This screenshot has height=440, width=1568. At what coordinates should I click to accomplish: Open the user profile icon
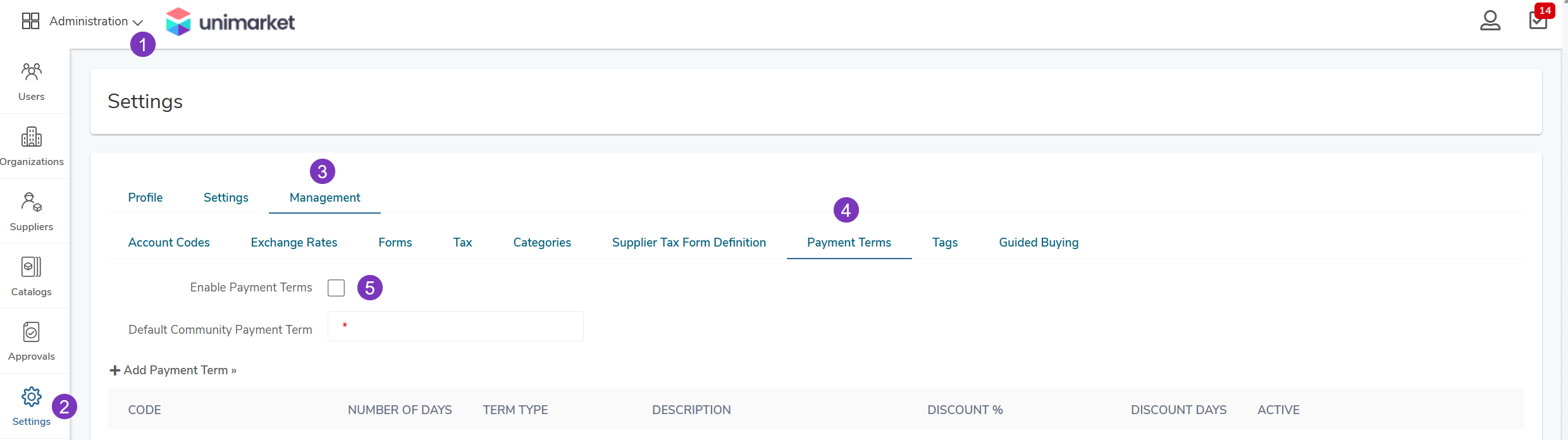1490,20
